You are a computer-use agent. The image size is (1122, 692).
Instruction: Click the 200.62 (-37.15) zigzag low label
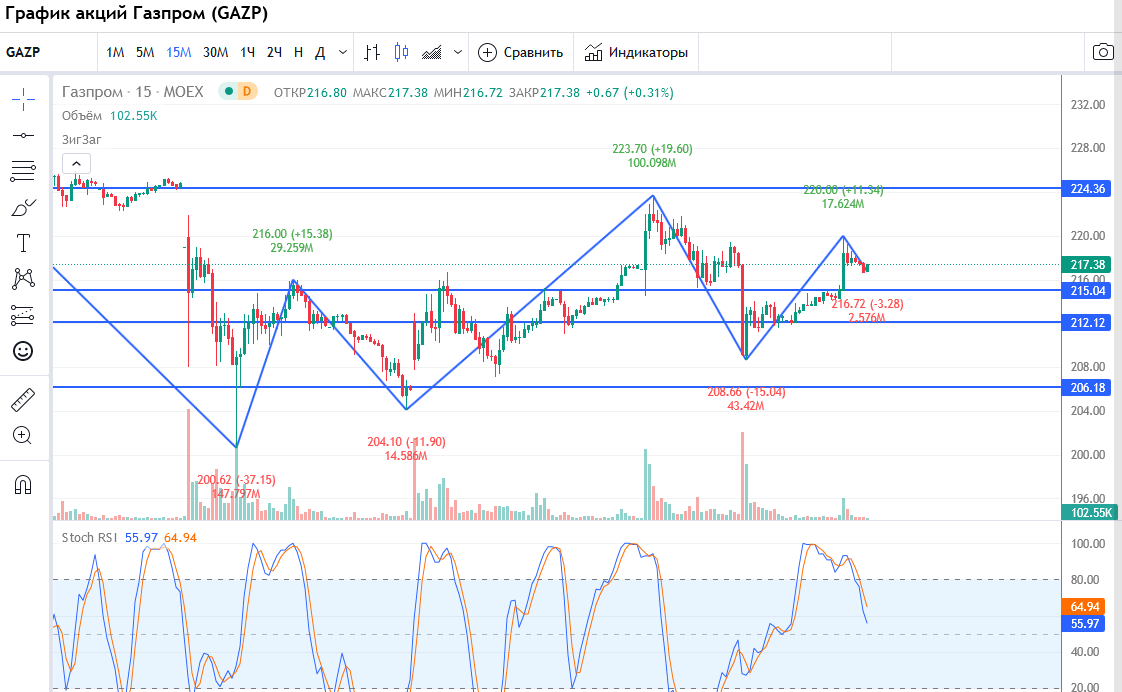tap(236, 480)
